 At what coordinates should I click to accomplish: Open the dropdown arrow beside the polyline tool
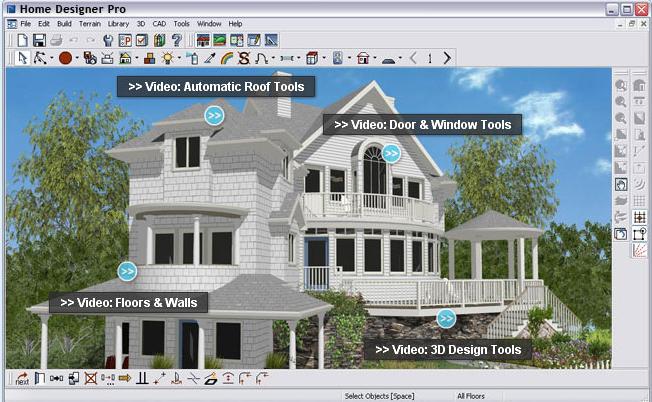(x=52, y=58)
